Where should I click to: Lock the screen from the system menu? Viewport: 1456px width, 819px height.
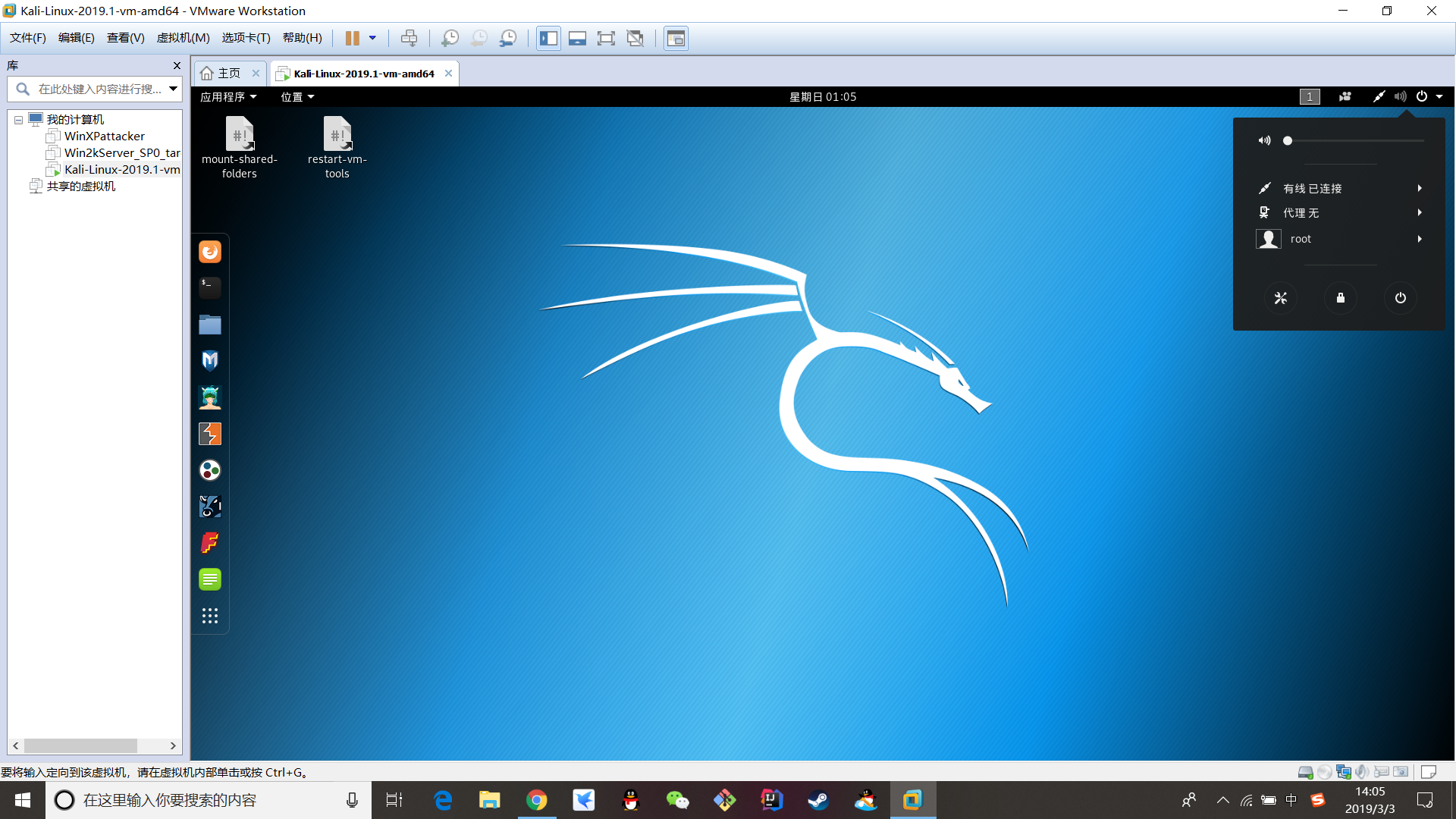click(1341, 298)
